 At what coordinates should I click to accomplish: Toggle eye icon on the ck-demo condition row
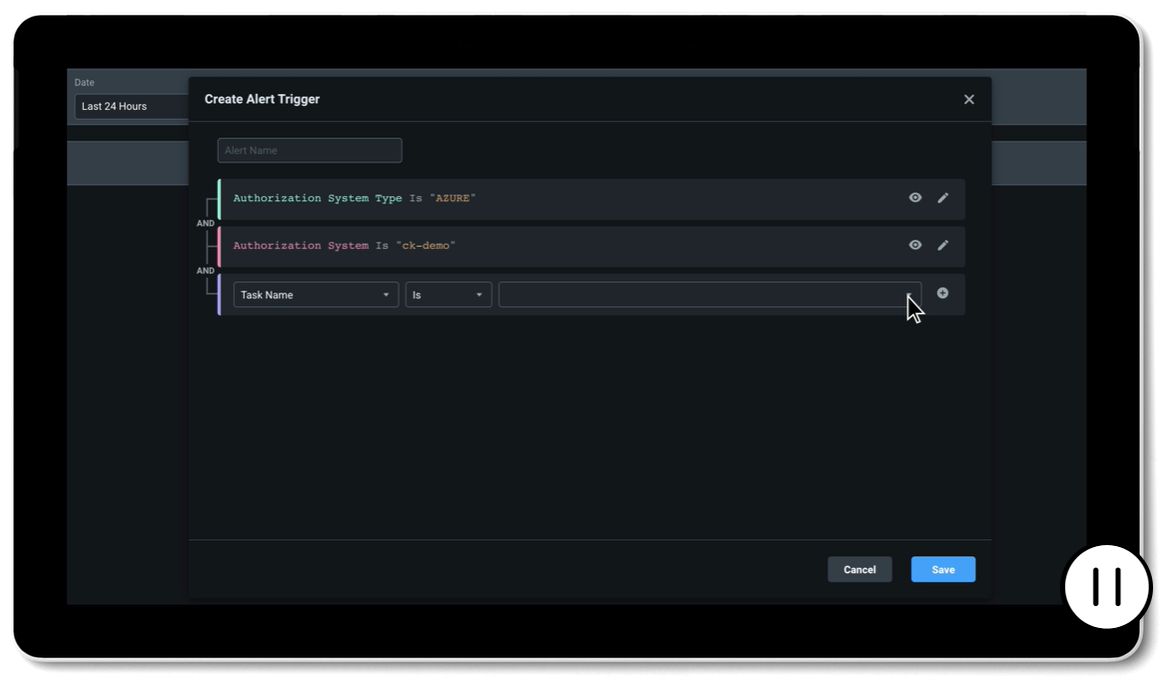pos(915,245)
